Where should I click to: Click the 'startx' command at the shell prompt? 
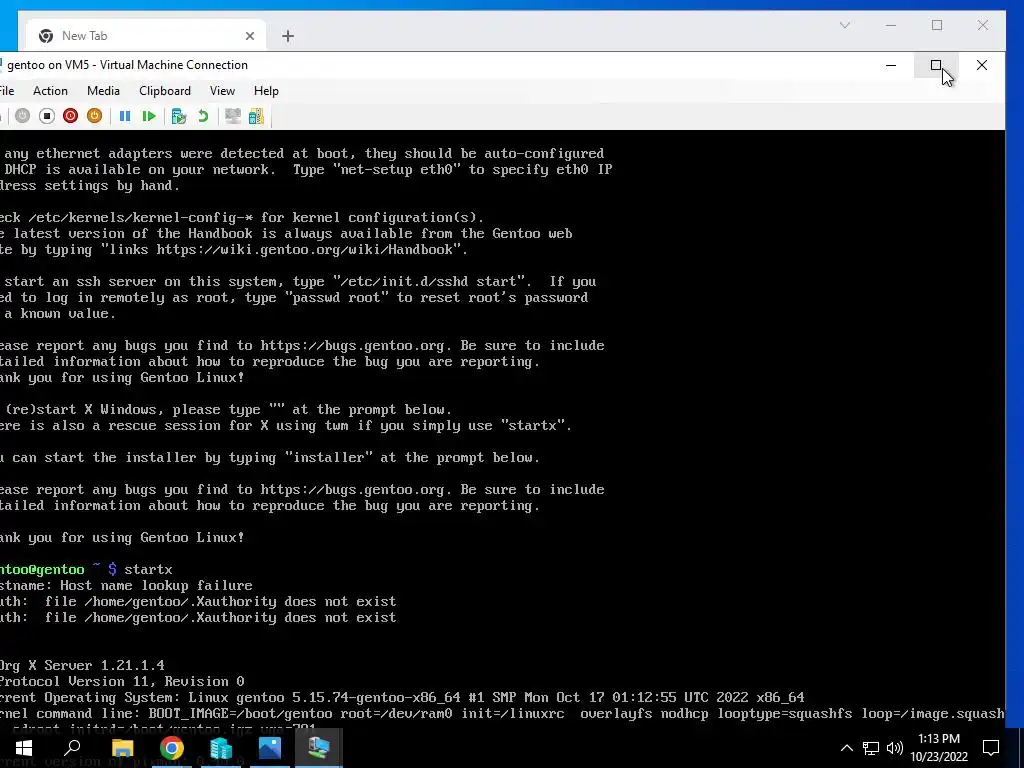(148, 569)
